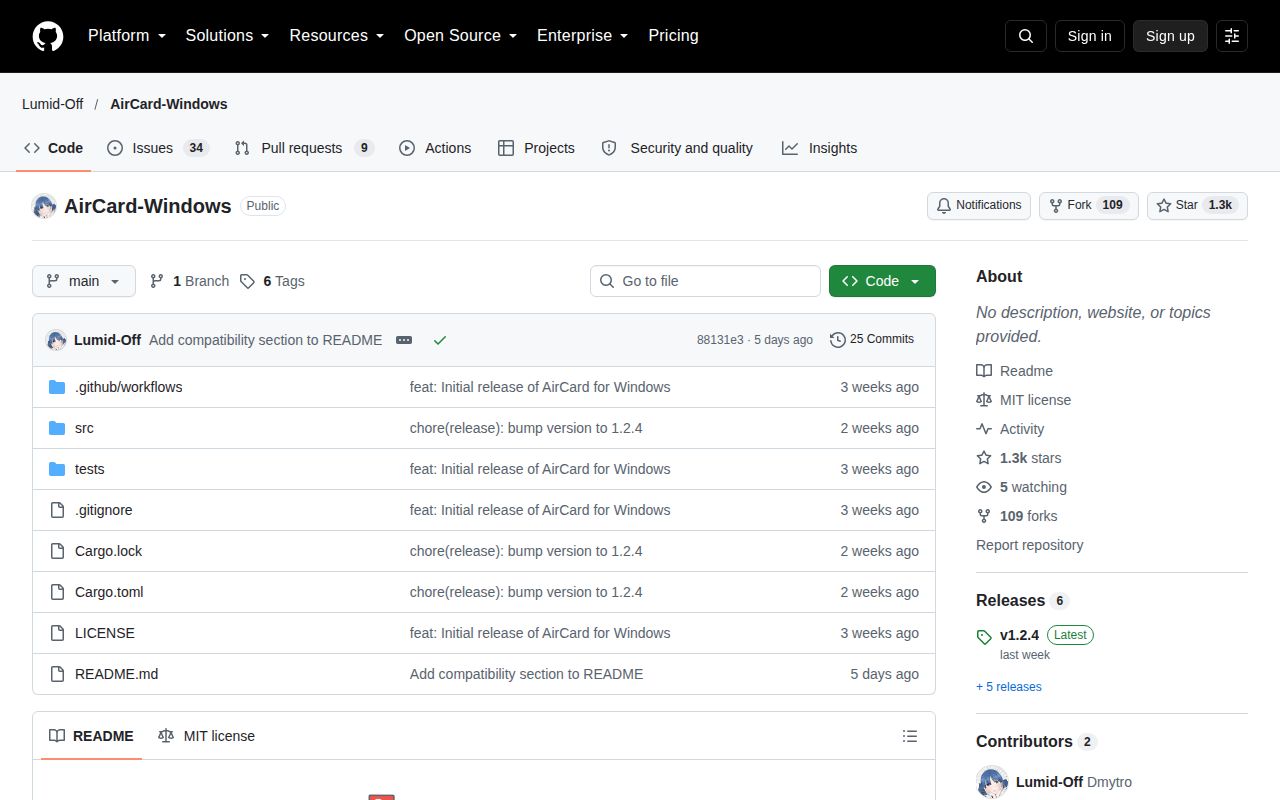
Task: Open README outline list icon
Action: [910, 736]
